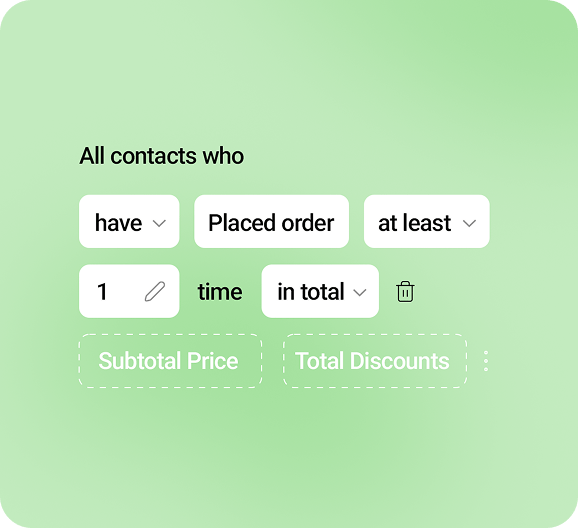Click the word 'have' in first selector

click(x=118, y=223)
